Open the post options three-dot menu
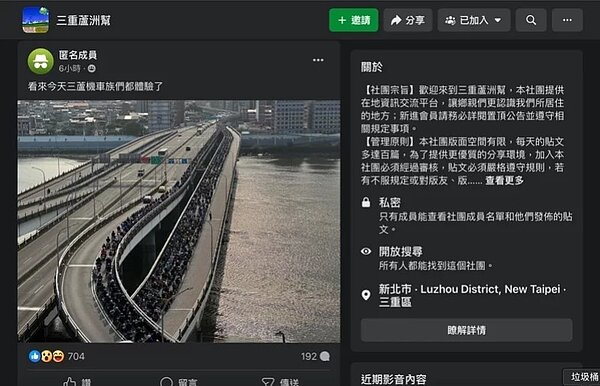The height and width of the screenshot is (386, 600). click(318, 60)
